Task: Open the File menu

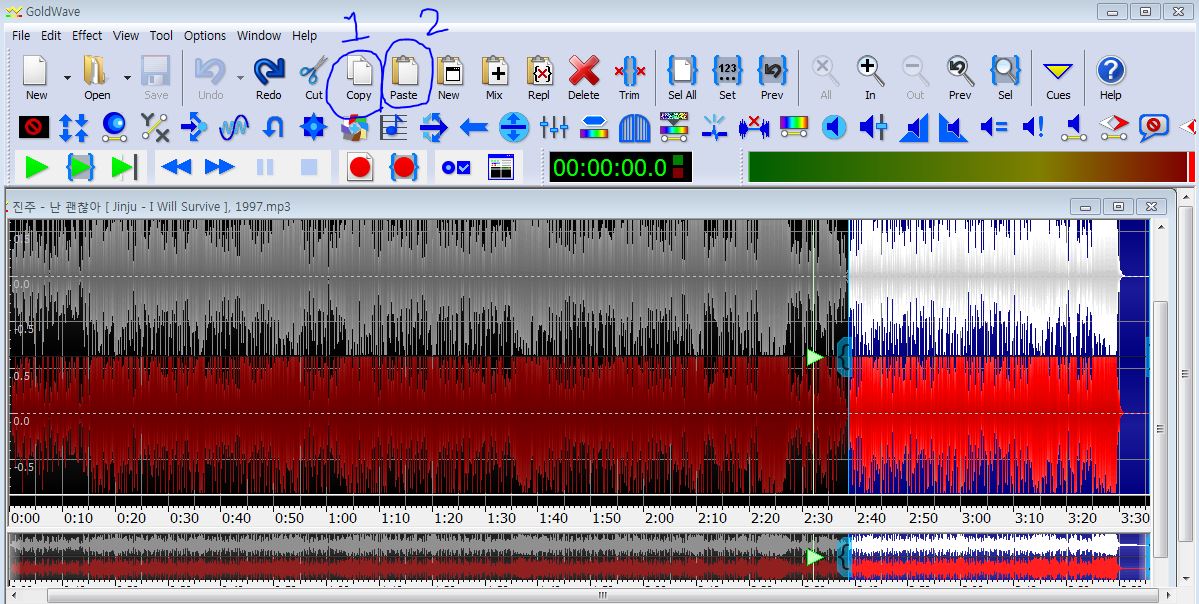Action: 21,35
